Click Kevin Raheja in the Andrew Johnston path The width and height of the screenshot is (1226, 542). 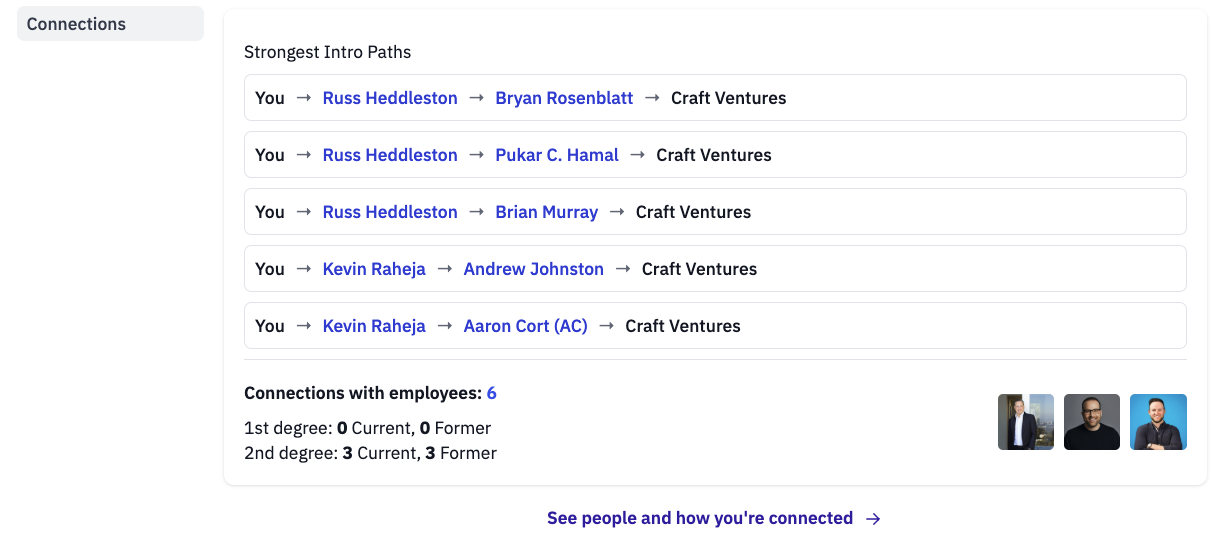tap(374, 269)
